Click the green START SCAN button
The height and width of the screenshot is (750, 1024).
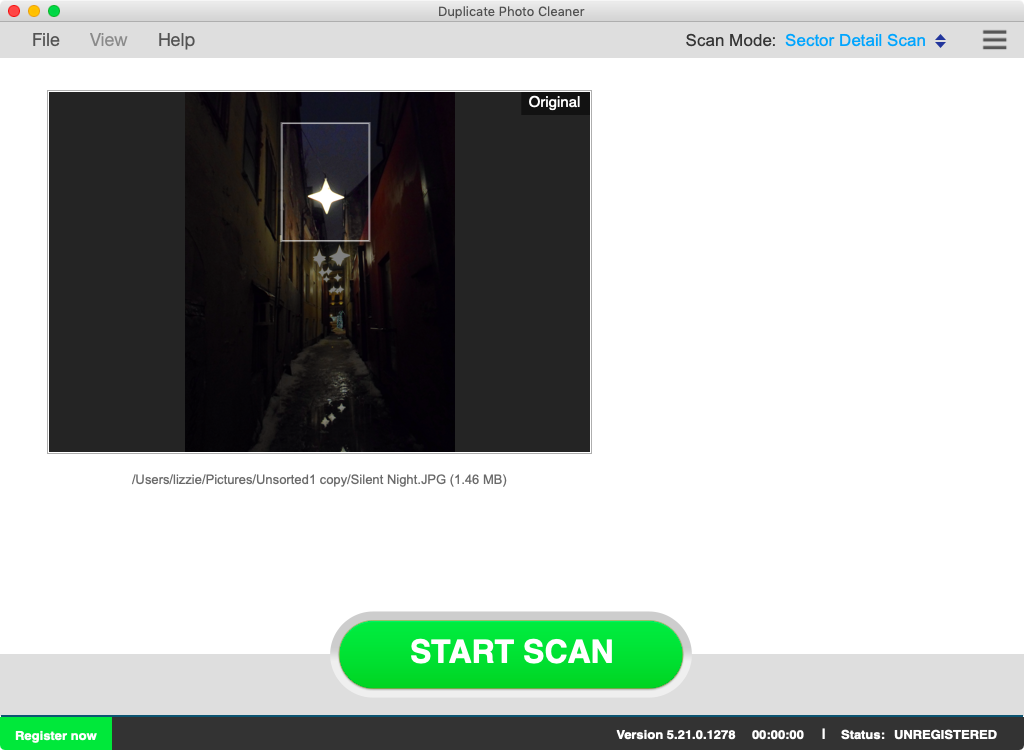[511, 653]
